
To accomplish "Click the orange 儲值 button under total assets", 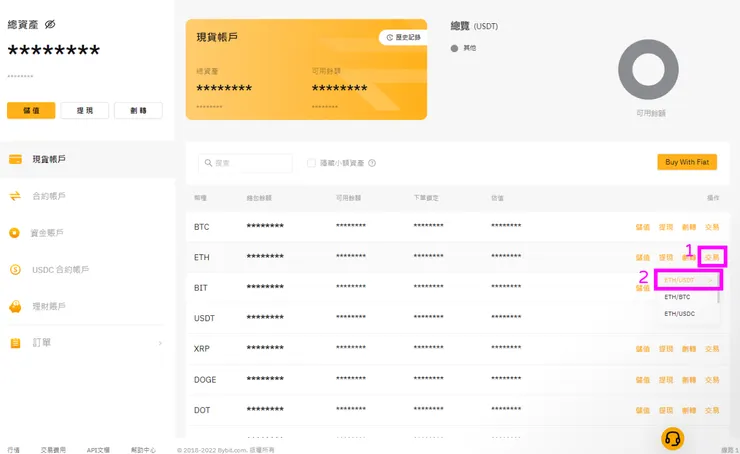I will click(31, 110).
